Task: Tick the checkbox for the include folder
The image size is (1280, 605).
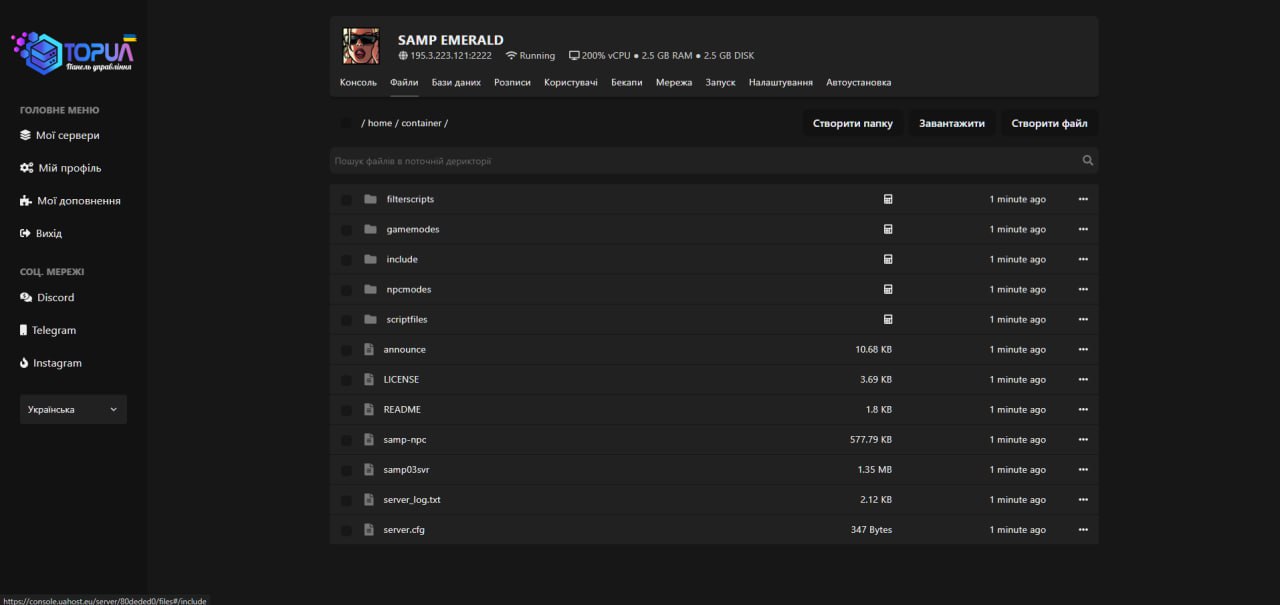Action: pos(346,260)
